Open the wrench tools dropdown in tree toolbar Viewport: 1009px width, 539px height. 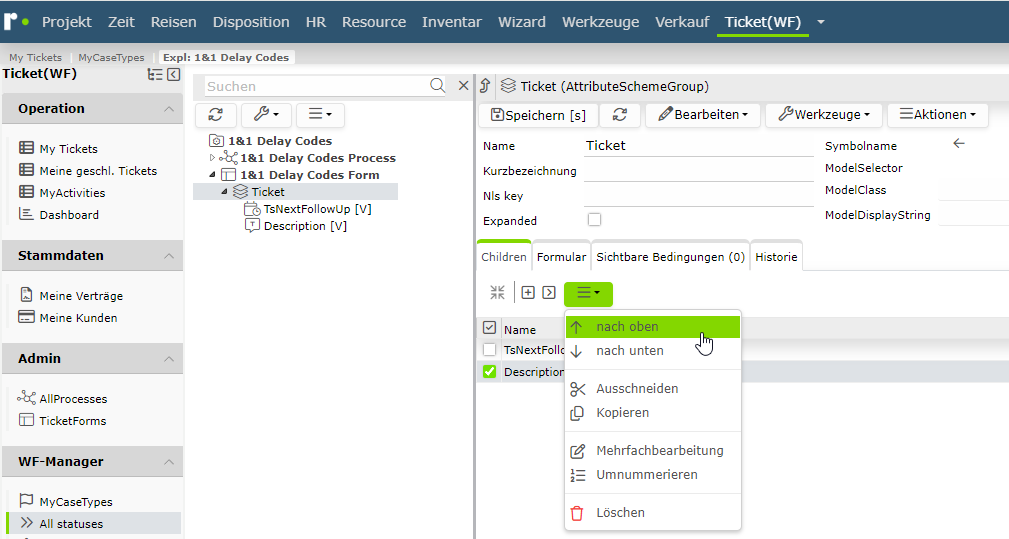click(266, 114)
